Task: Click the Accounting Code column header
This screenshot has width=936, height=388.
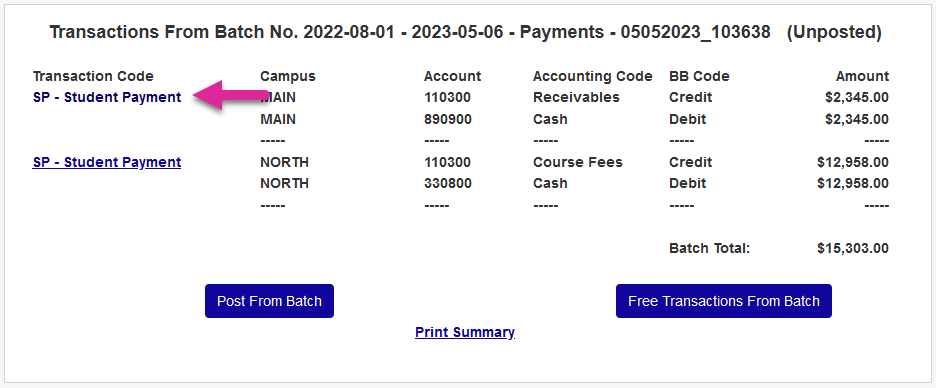Action: pyautogui.click(x=593, y=76)
